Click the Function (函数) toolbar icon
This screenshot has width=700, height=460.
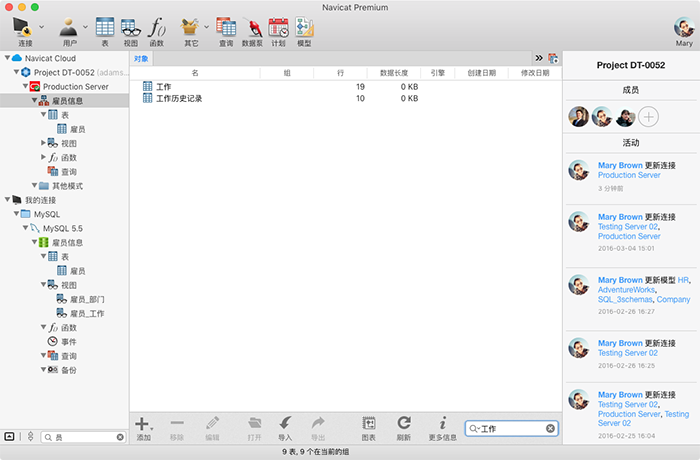coord(157,27)
